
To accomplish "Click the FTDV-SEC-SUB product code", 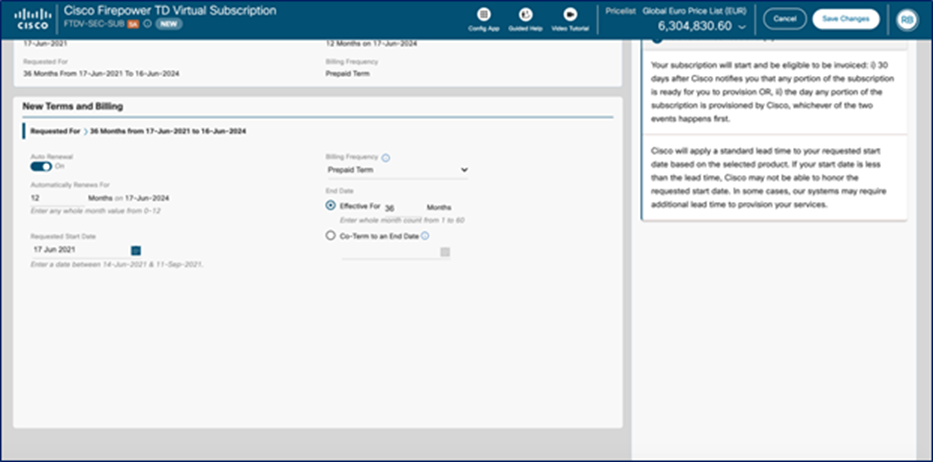I will [x=94, y=24].
